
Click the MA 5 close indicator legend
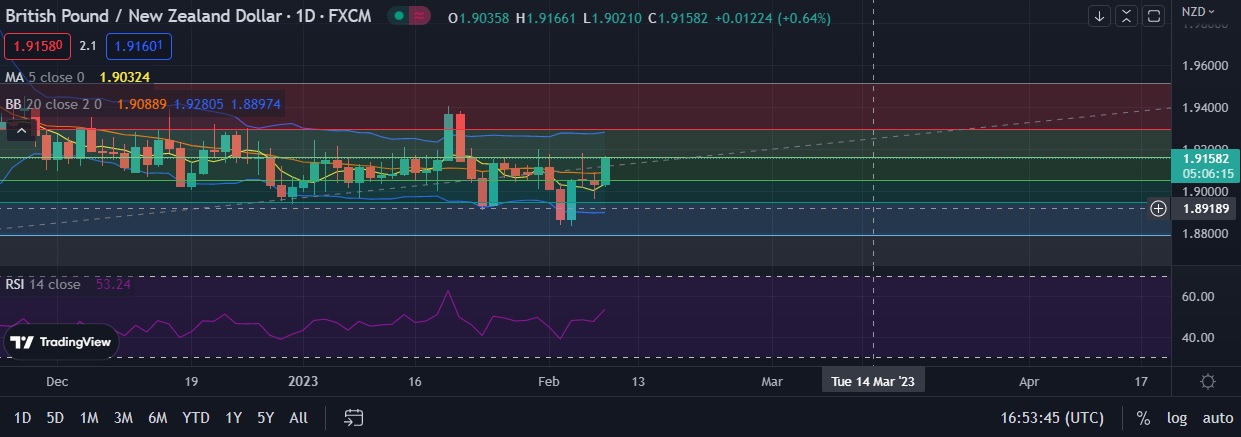pos(45,76)
